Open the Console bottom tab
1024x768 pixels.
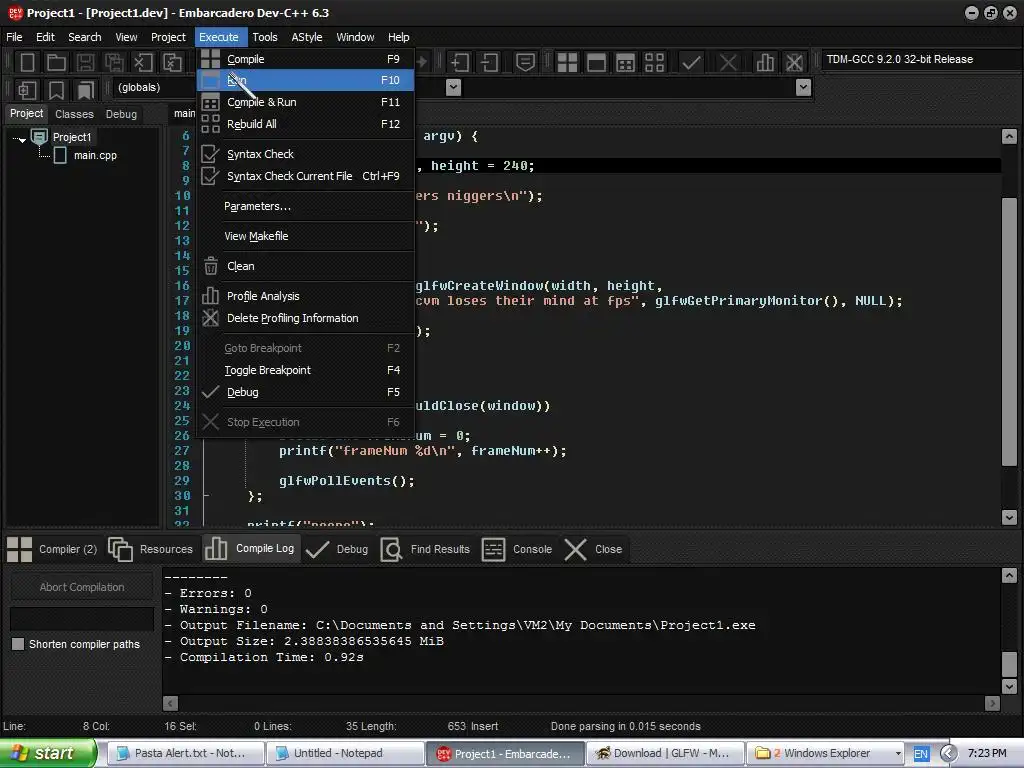pos(517,549)
